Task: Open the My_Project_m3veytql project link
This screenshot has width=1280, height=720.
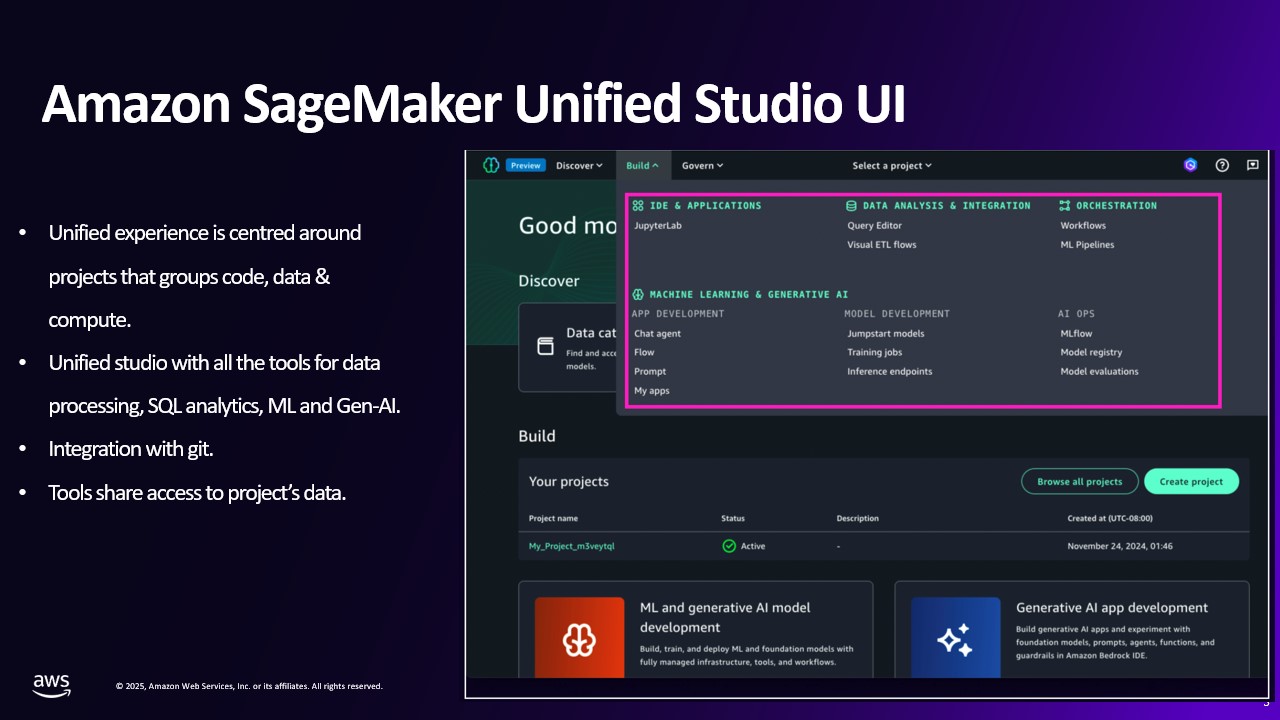Action: [571, 547]
